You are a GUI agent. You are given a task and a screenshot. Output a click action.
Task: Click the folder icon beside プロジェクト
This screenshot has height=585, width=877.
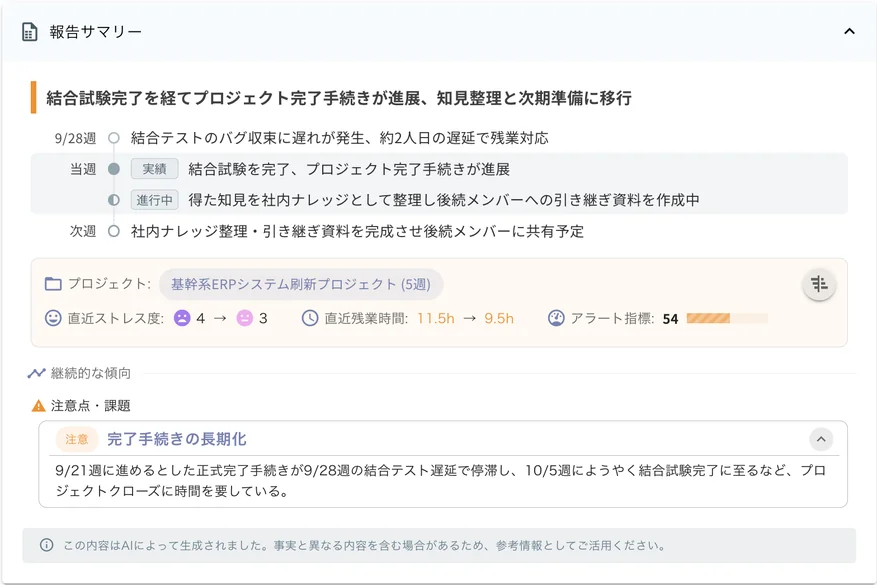tap(53, 284)
